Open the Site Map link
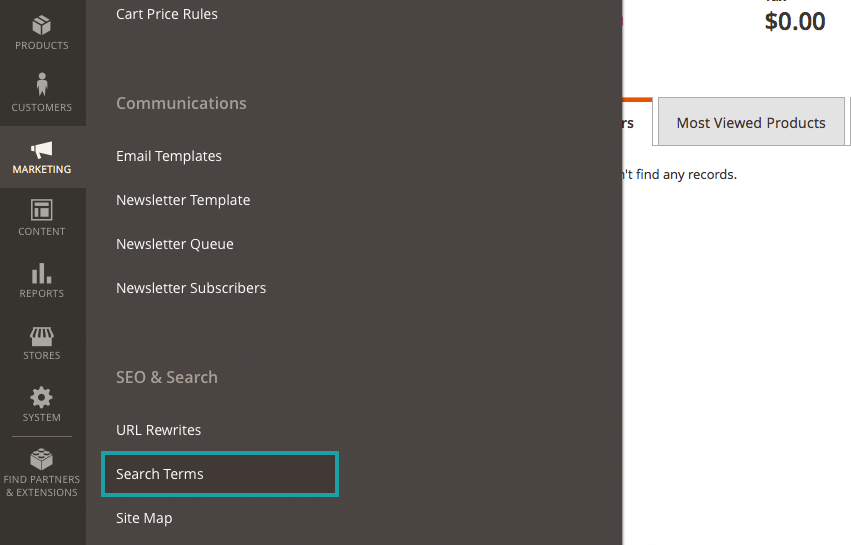The image size is (851, 545). coord(144,518)
